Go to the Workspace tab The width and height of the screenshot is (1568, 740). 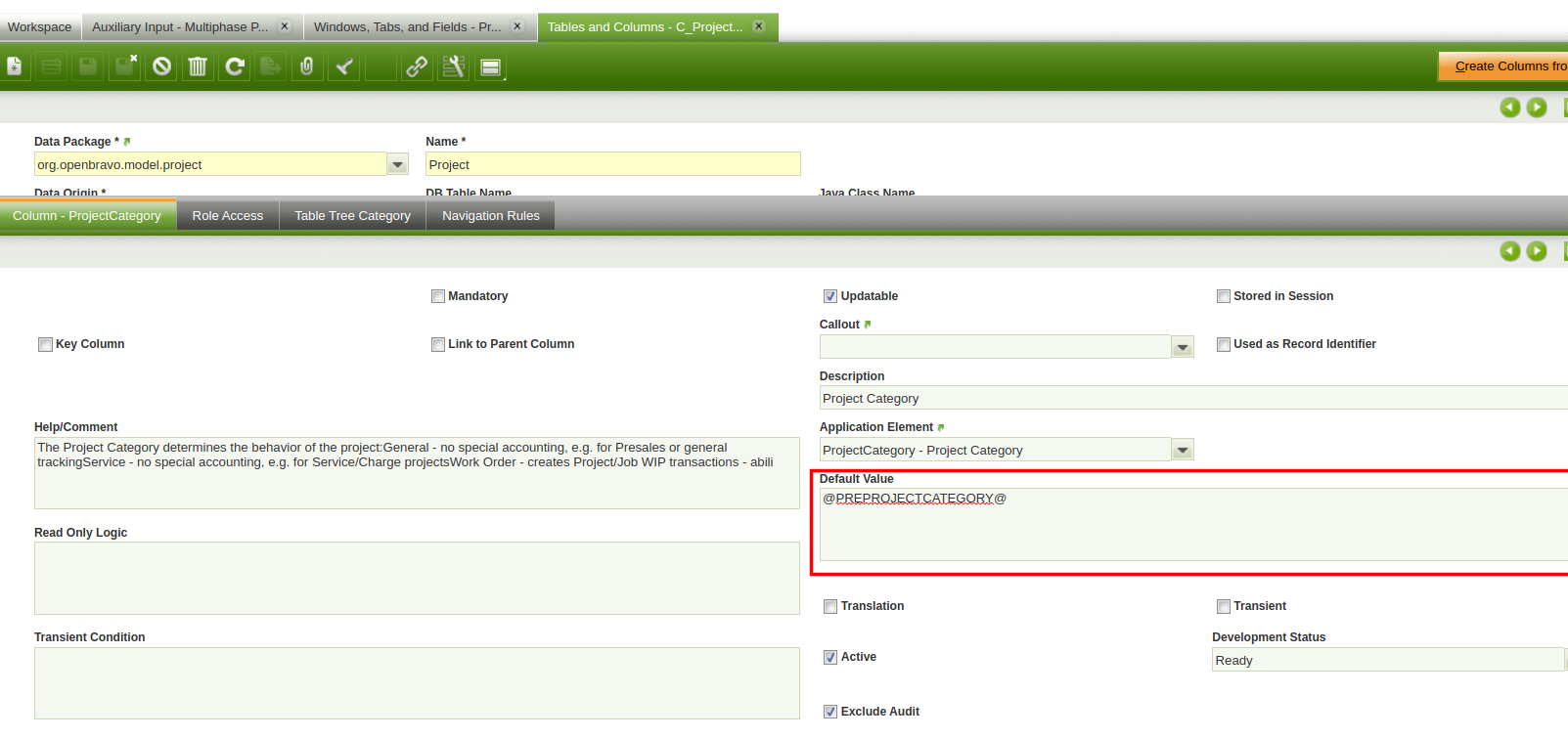(40, 27)
